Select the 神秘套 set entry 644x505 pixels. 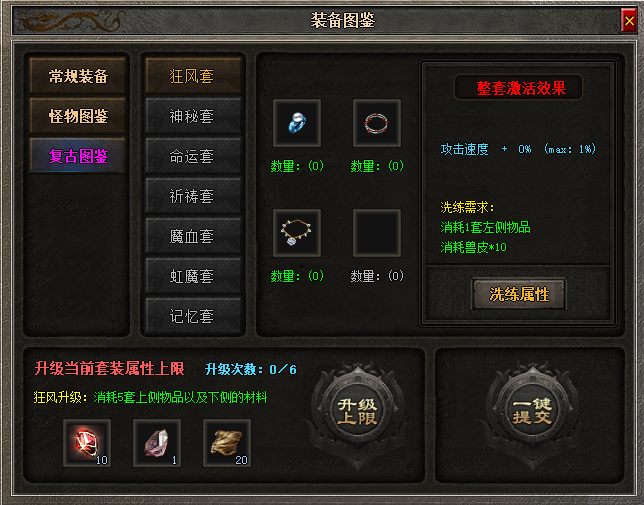193,116
